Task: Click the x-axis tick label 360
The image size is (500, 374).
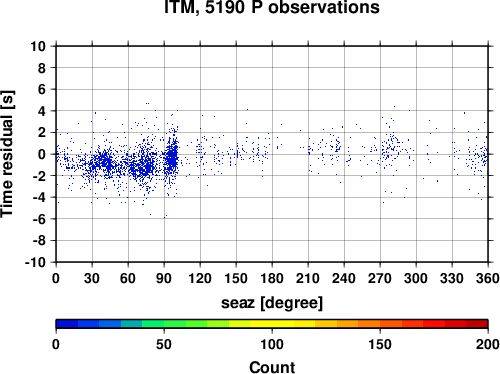Action: click(488, 278)
